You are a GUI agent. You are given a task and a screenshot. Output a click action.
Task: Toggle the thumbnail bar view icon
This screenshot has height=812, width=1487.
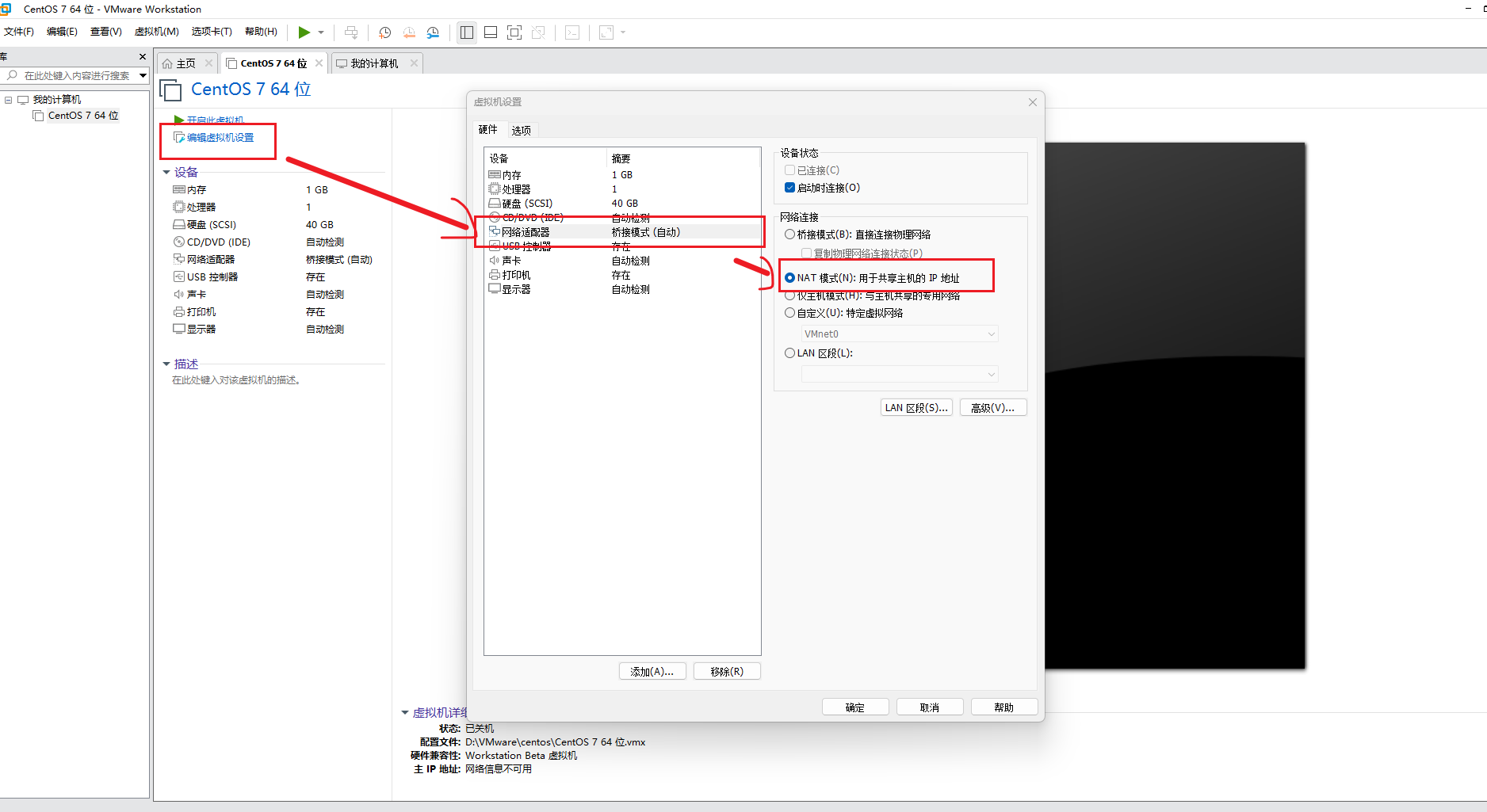coord(491,32)
